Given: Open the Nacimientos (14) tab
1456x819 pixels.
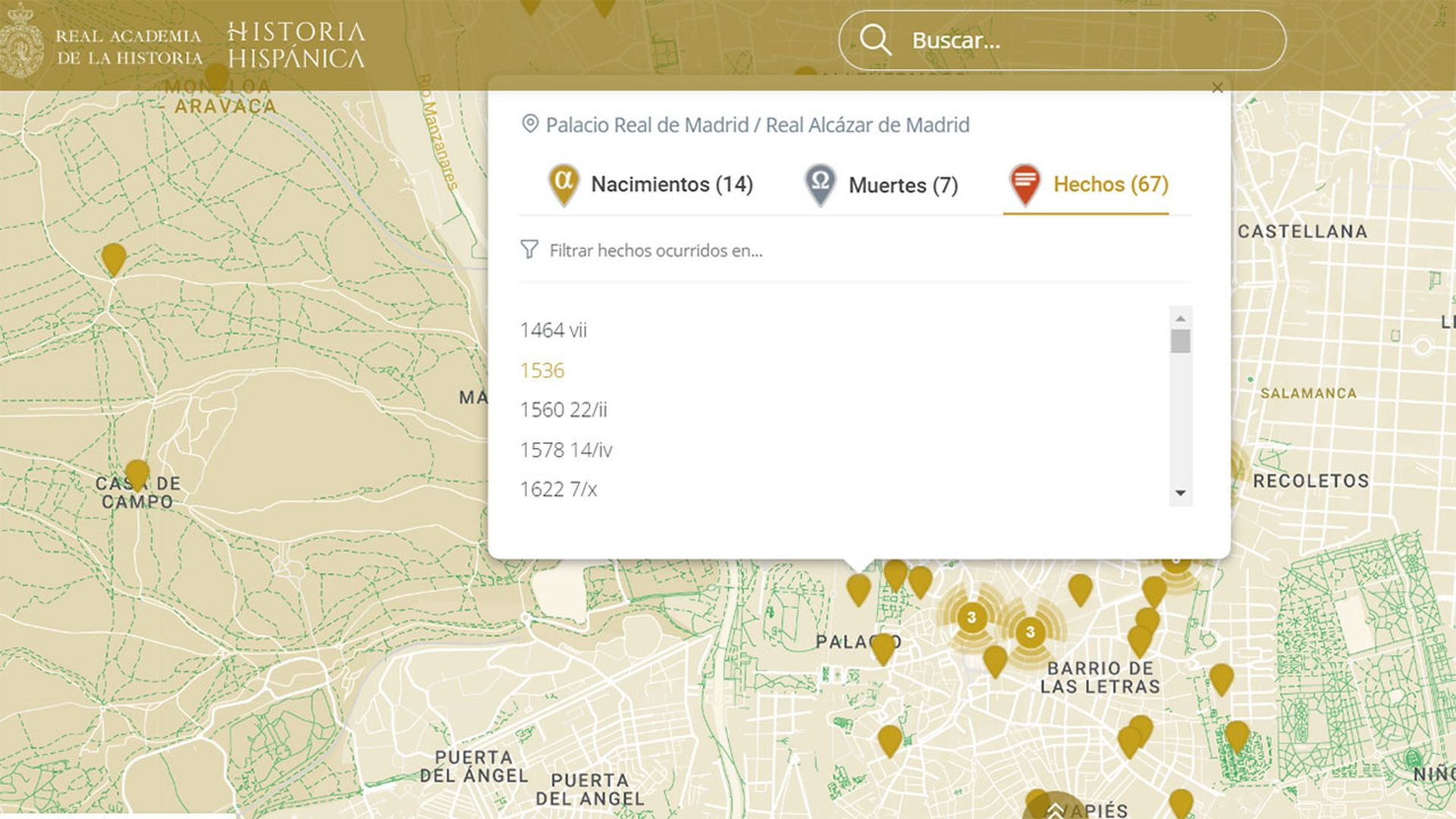Looking at the screenshot, I should tap(671, 184).
